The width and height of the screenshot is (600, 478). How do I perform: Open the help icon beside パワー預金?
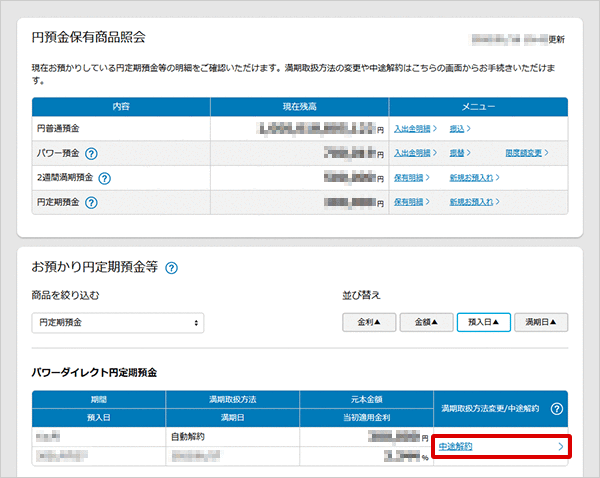click(91, 154)
